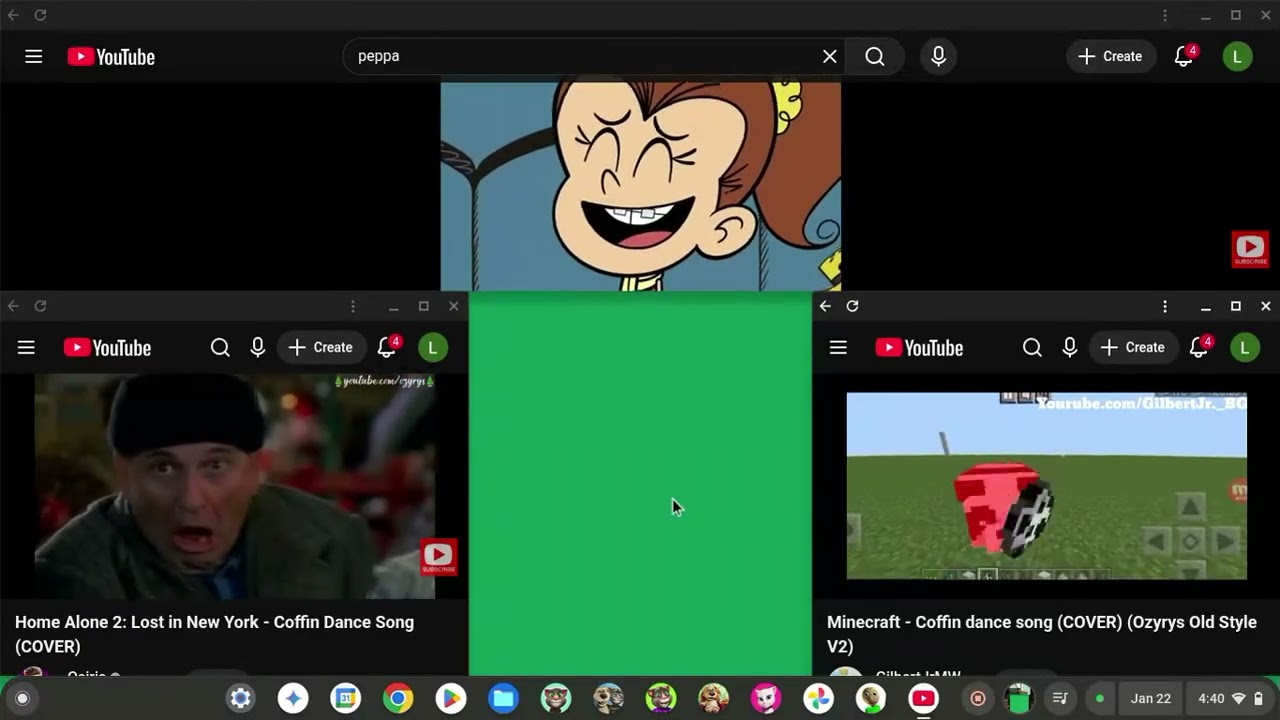Image resolution: width=1280 pixels, height=720 pixels.
Task: Open guide menu in bottom-left window
Action: point(26,348)
